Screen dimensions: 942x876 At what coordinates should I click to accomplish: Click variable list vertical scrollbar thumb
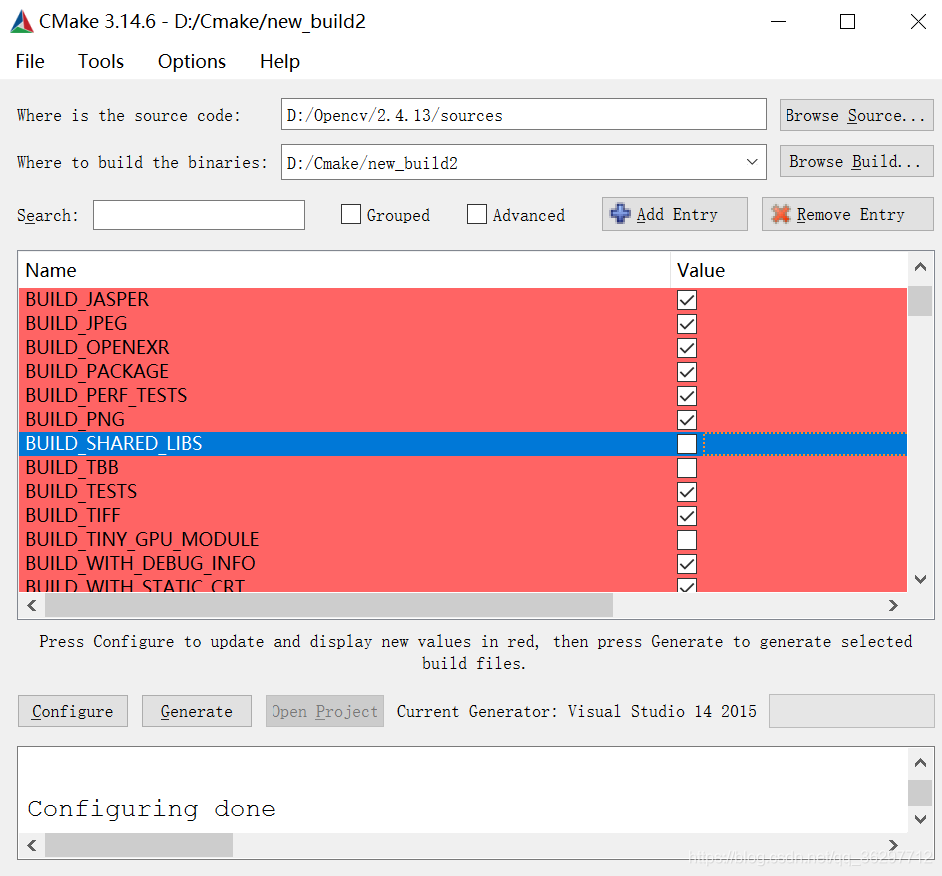(x=920, y=301)
